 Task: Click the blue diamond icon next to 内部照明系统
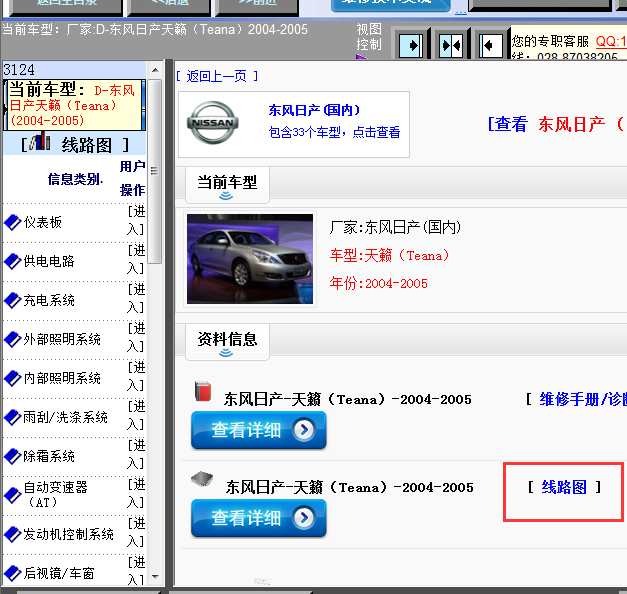click(12, 378)
